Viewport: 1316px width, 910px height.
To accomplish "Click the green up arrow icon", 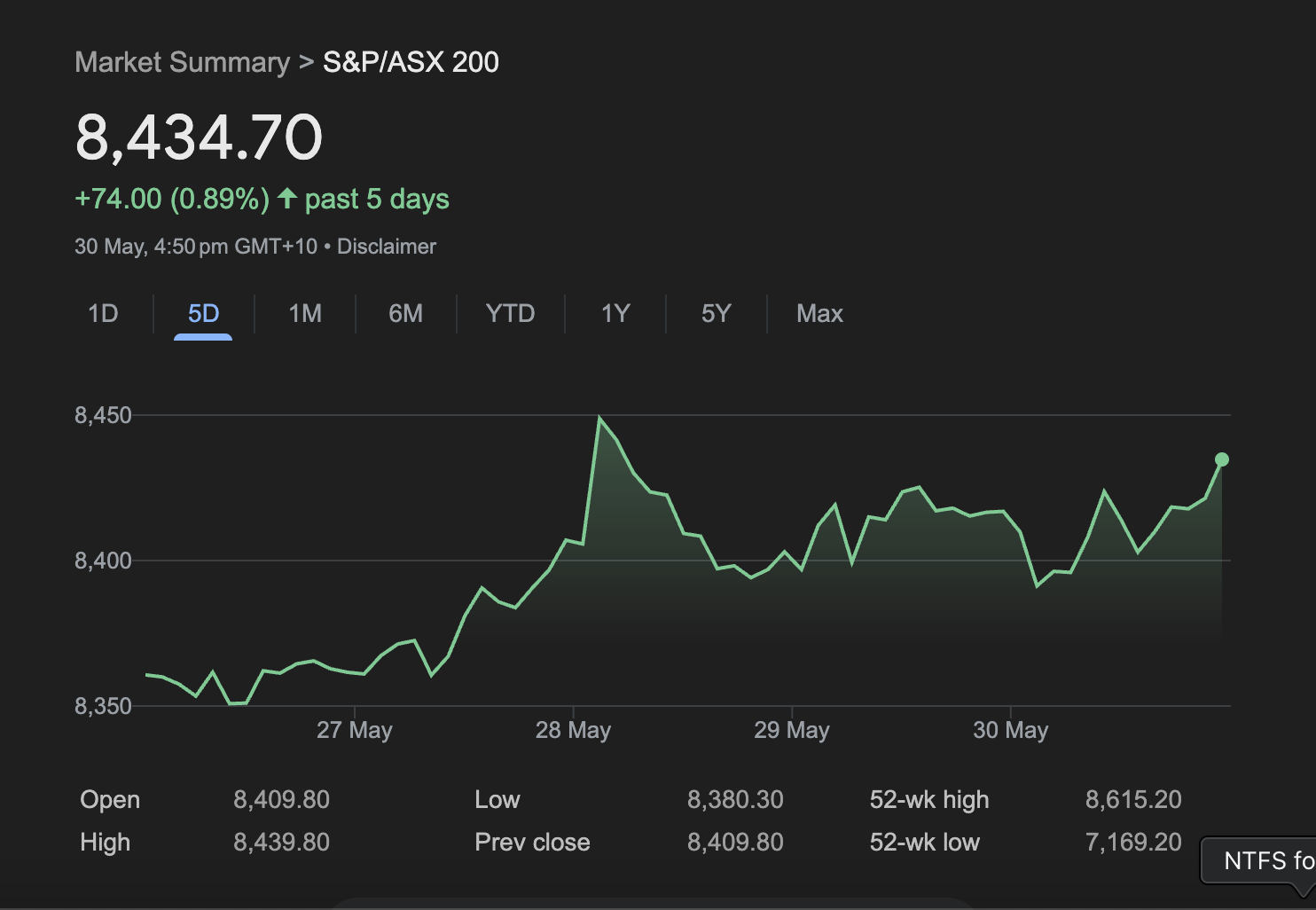I will coord(286,198).
